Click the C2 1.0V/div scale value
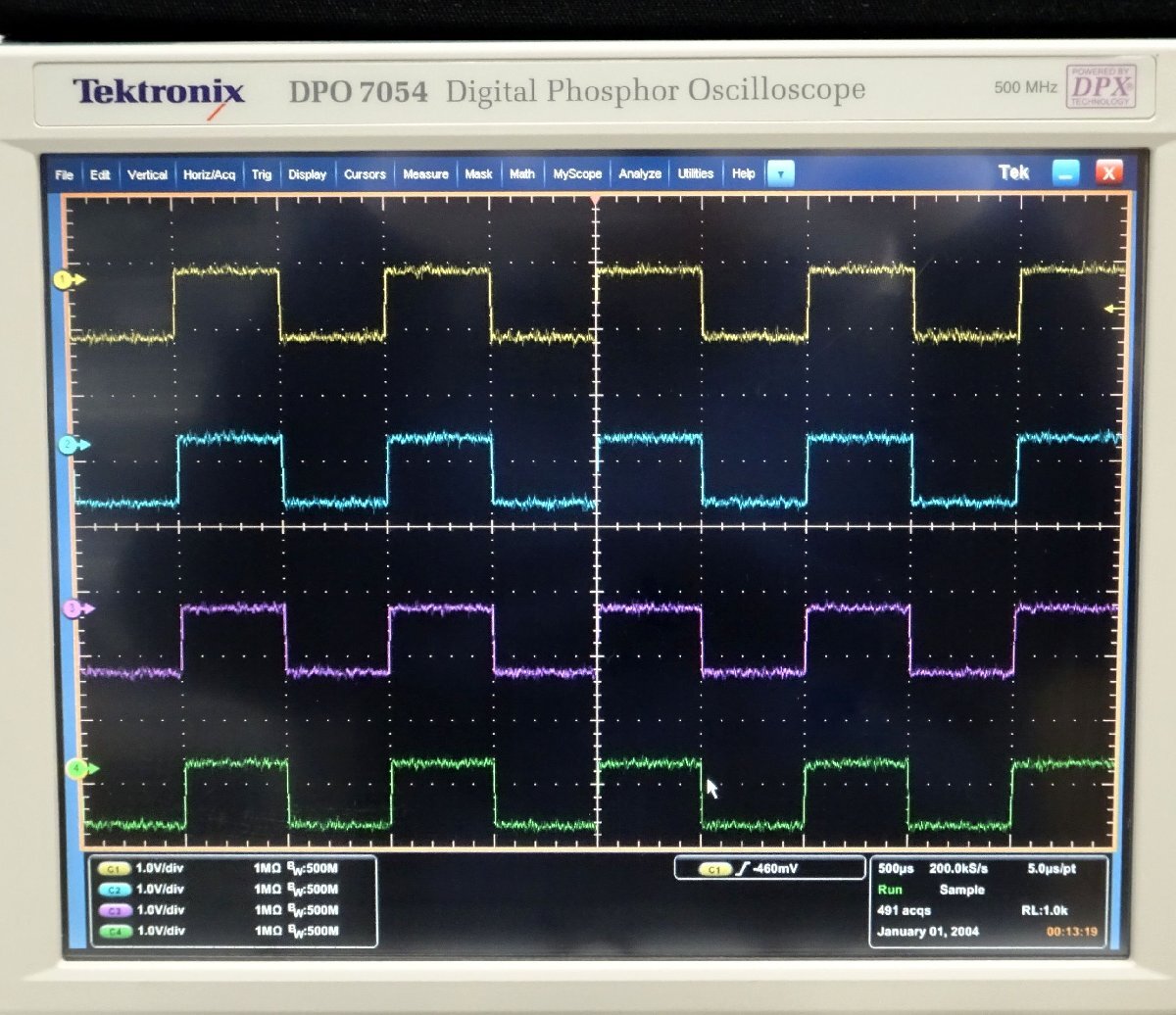This screenshot has height=1015, width=1176. coord(160,890)
